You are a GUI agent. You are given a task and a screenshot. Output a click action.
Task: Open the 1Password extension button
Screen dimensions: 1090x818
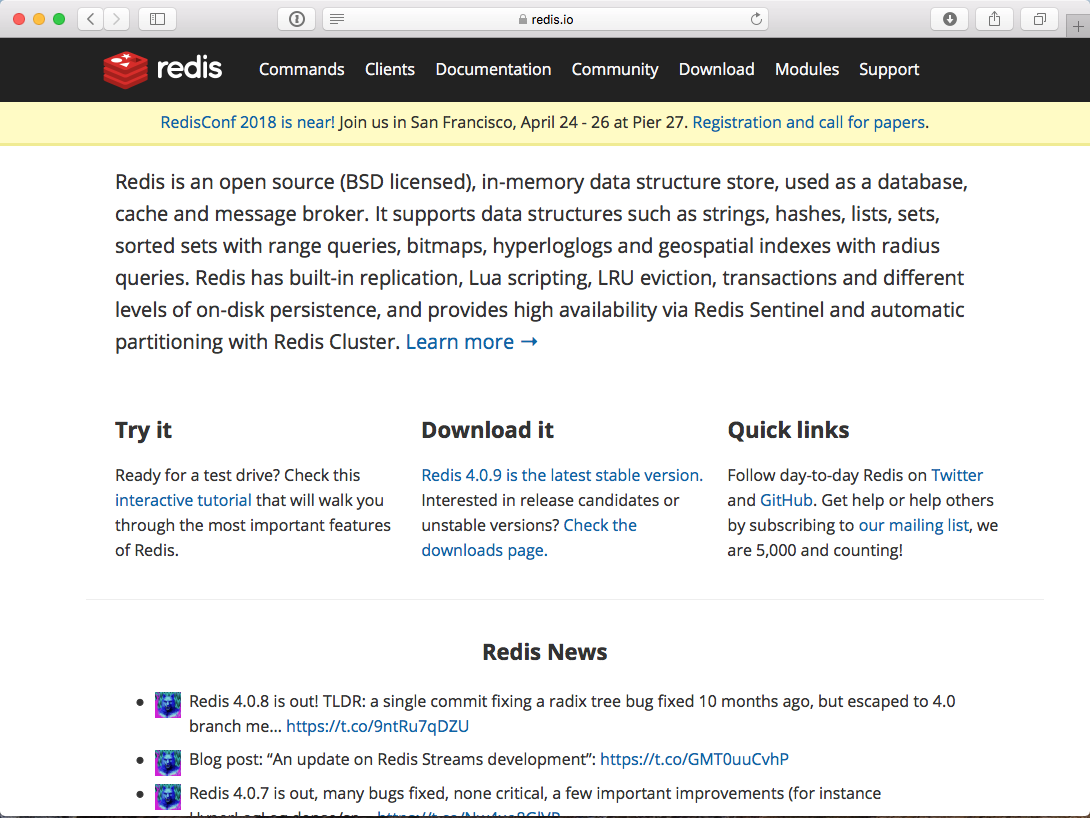(x=297, y=19)
